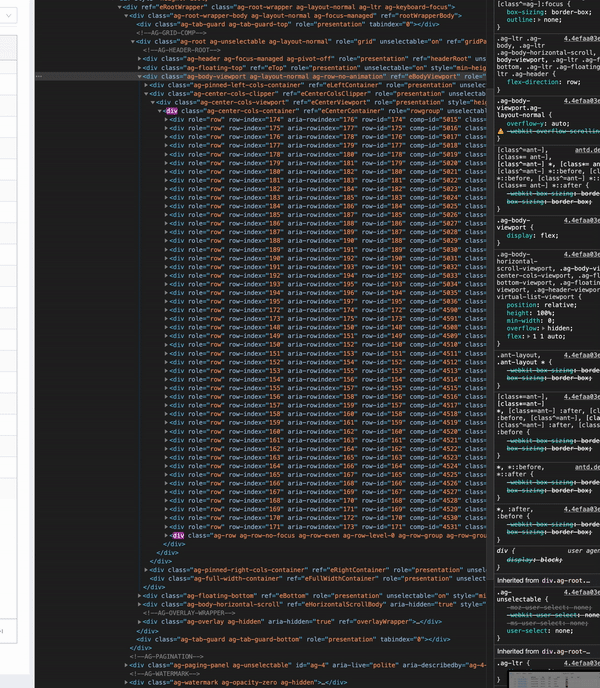Open source link for .ag-body-viewport.ag-layout-normal rule
The height and width of the screenshot is (688, 600).
click(x=582, y=101)
